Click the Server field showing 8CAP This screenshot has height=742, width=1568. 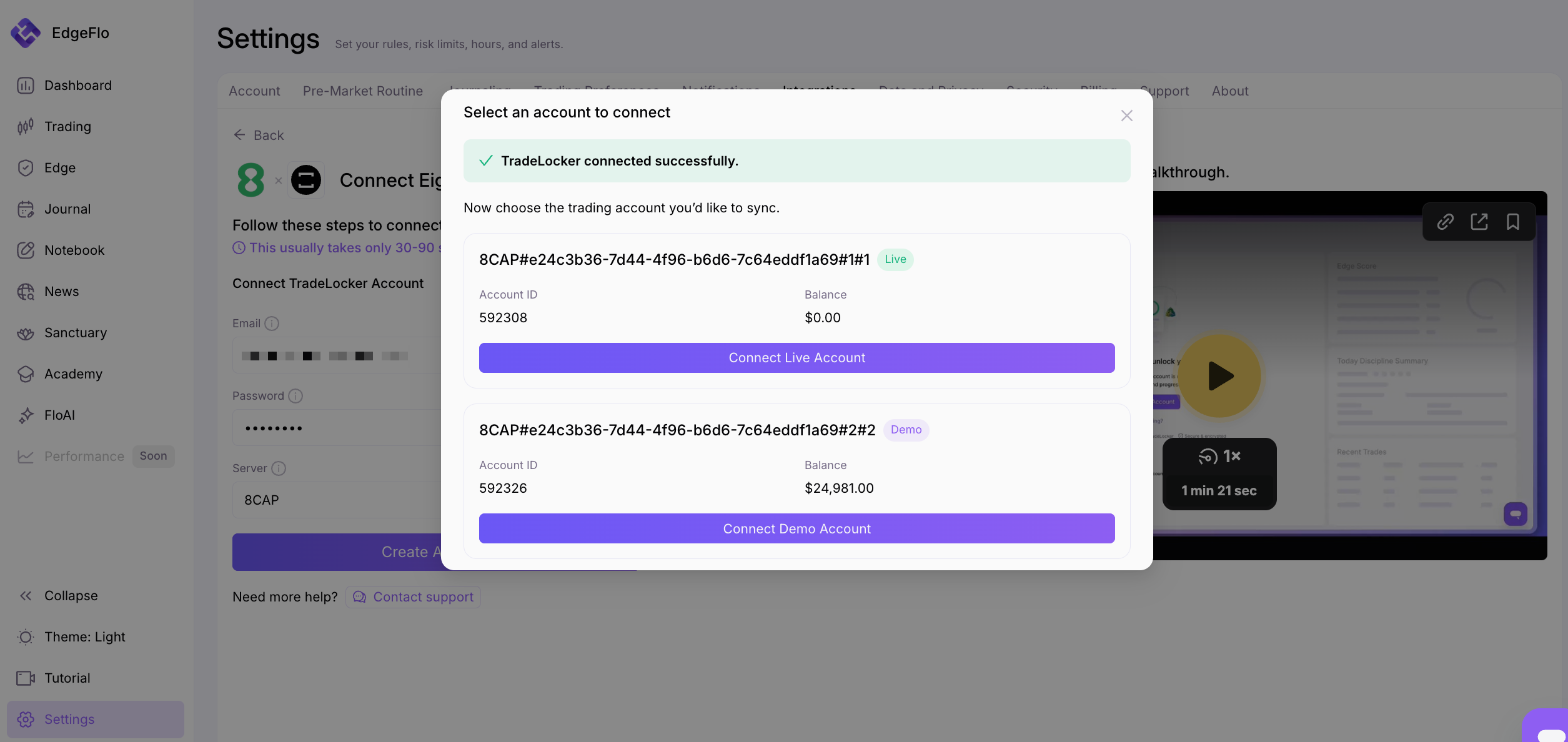[x=337, y=500]
